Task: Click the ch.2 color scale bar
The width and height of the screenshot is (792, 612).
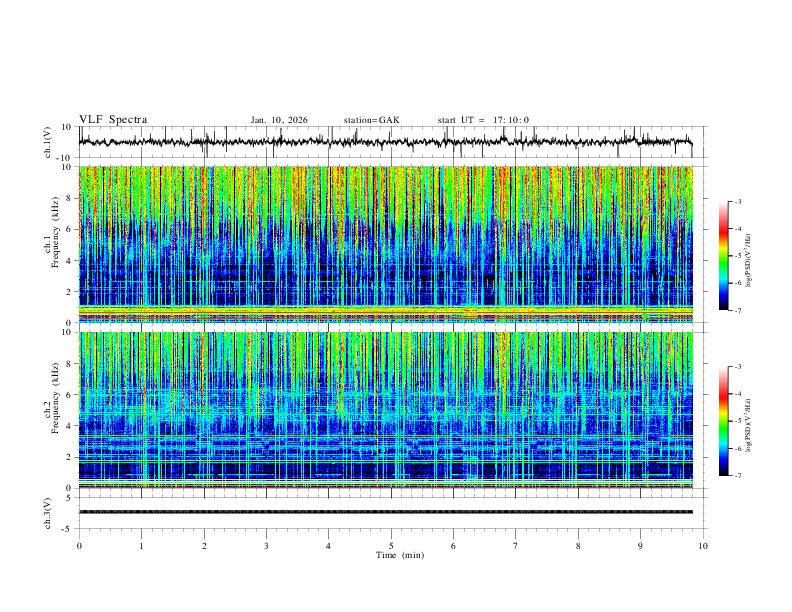Action: [x=723, y=421]
